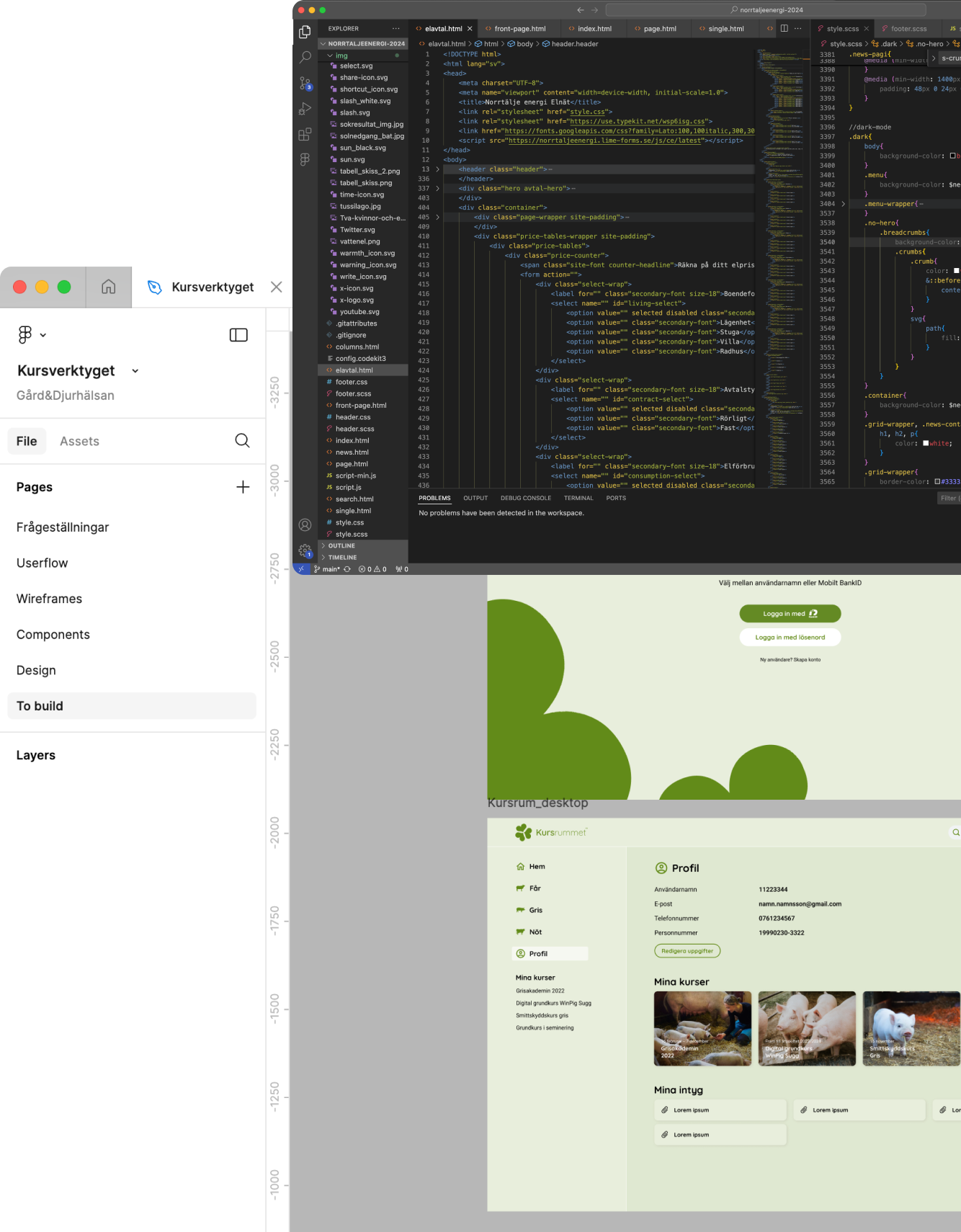Click the Logga in med BankID button
Image resolution: width=961 pixels, height=1232 pixels.
point(790,614)
